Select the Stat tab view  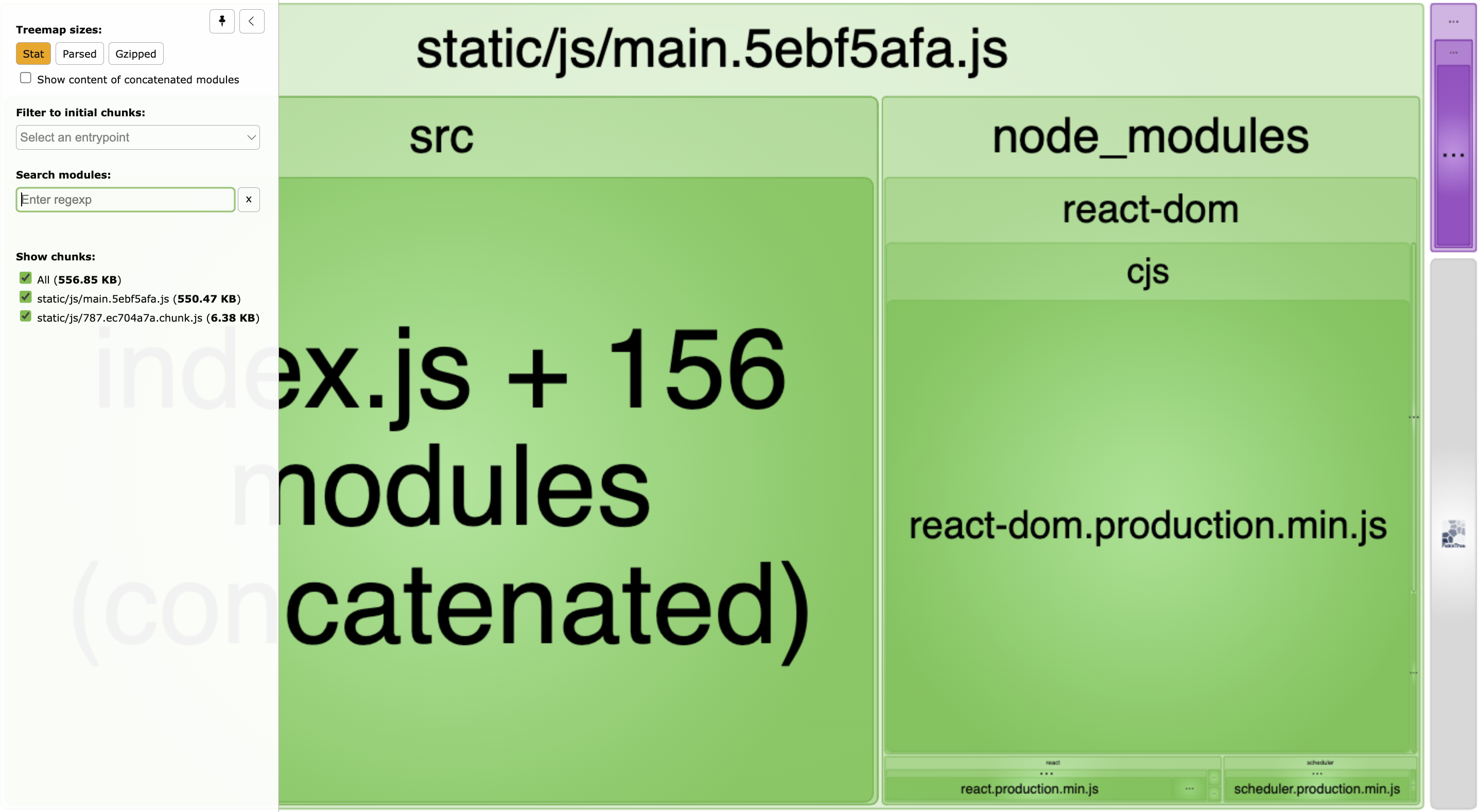(32, 53)
